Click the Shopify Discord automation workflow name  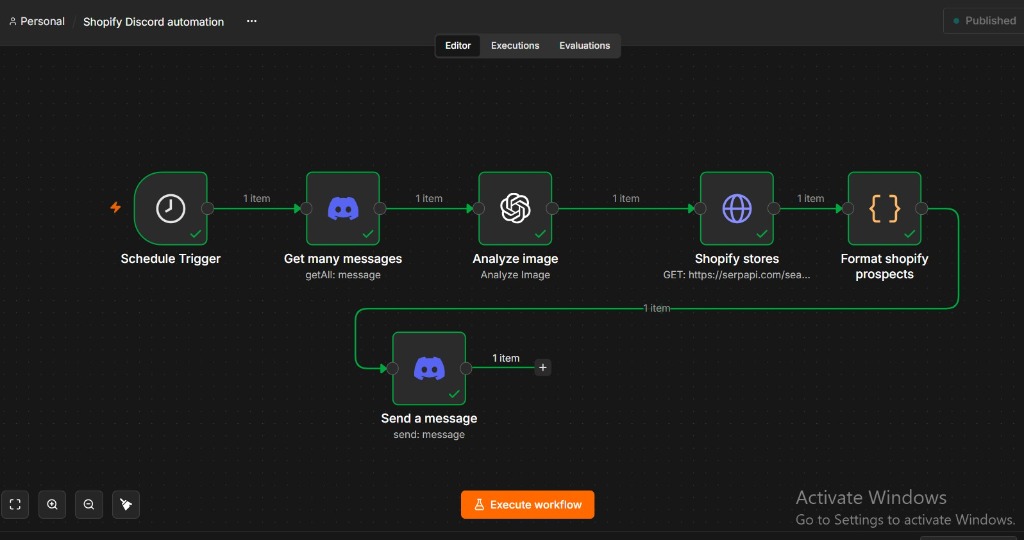pyautogui.click(x=153, y=22)
